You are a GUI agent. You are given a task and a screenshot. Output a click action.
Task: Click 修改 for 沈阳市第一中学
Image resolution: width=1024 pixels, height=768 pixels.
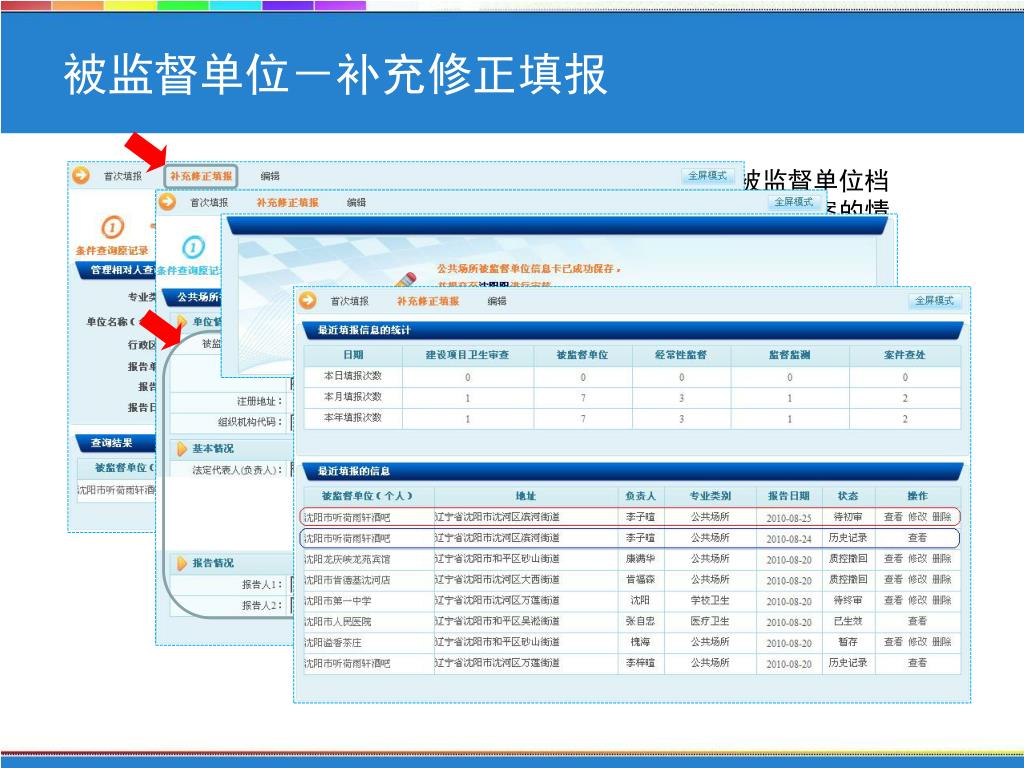917,600
